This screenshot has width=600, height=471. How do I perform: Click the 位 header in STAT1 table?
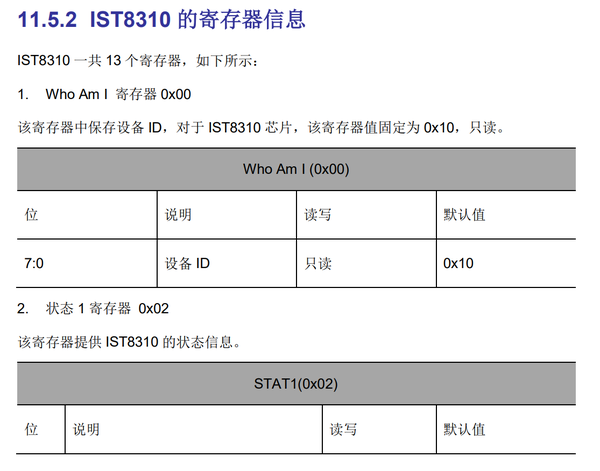point(31,430)
